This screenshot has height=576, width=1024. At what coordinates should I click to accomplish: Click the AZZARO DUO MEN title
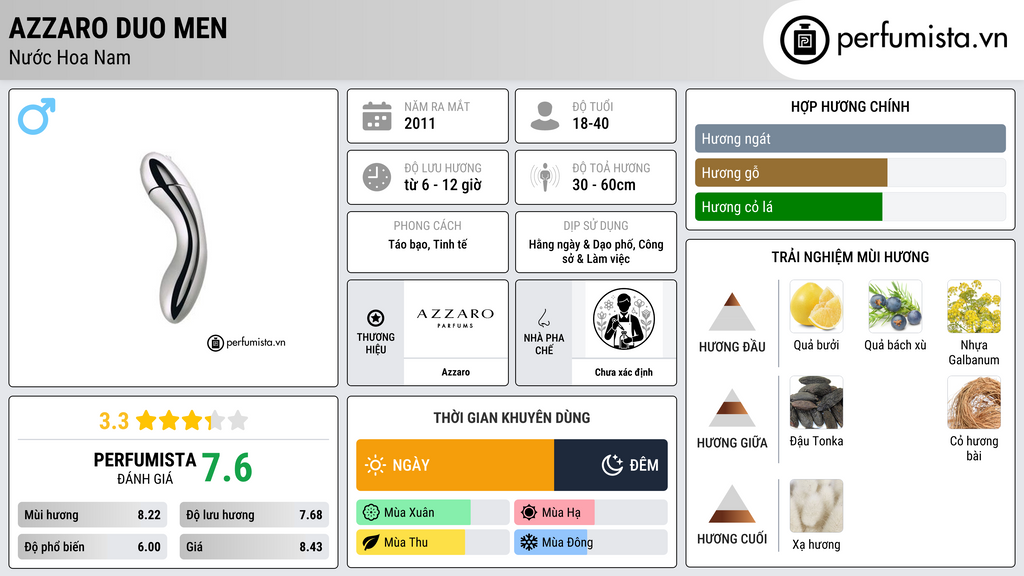tap(118, 28)
